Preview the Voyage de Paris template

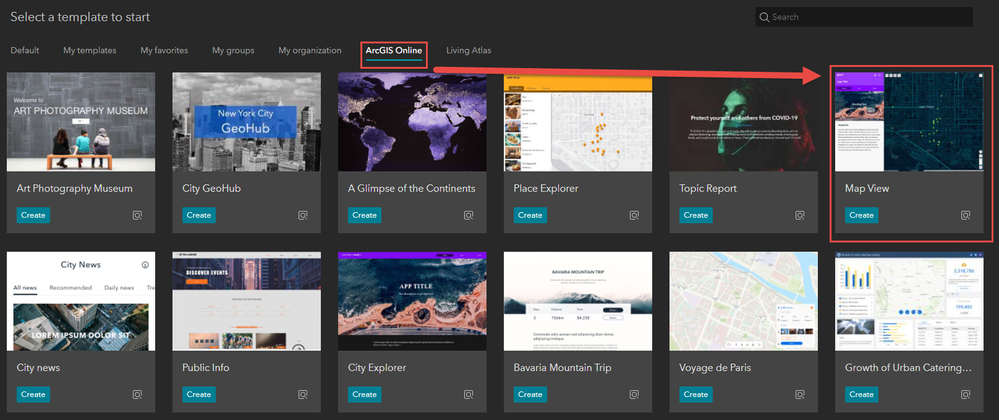coord(800,395)
